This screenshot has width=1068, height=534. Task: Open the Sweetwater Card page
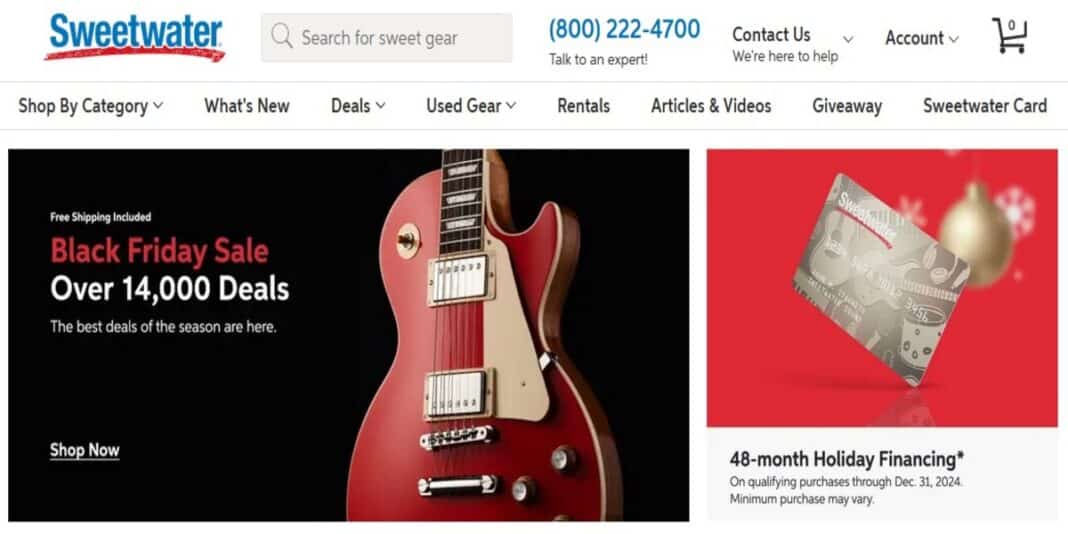click(x=985, y=106)
